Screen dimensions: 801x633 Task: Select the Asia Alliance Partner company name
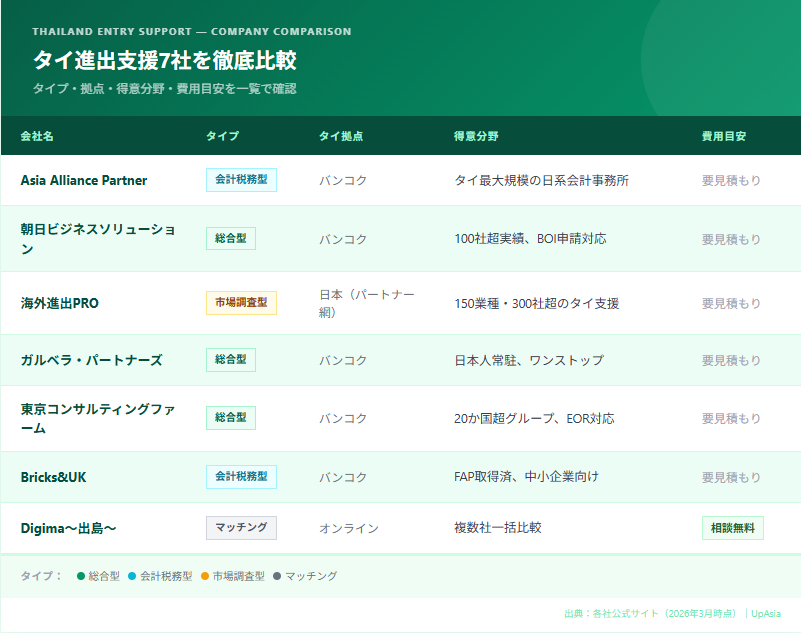tap(84, 180)
